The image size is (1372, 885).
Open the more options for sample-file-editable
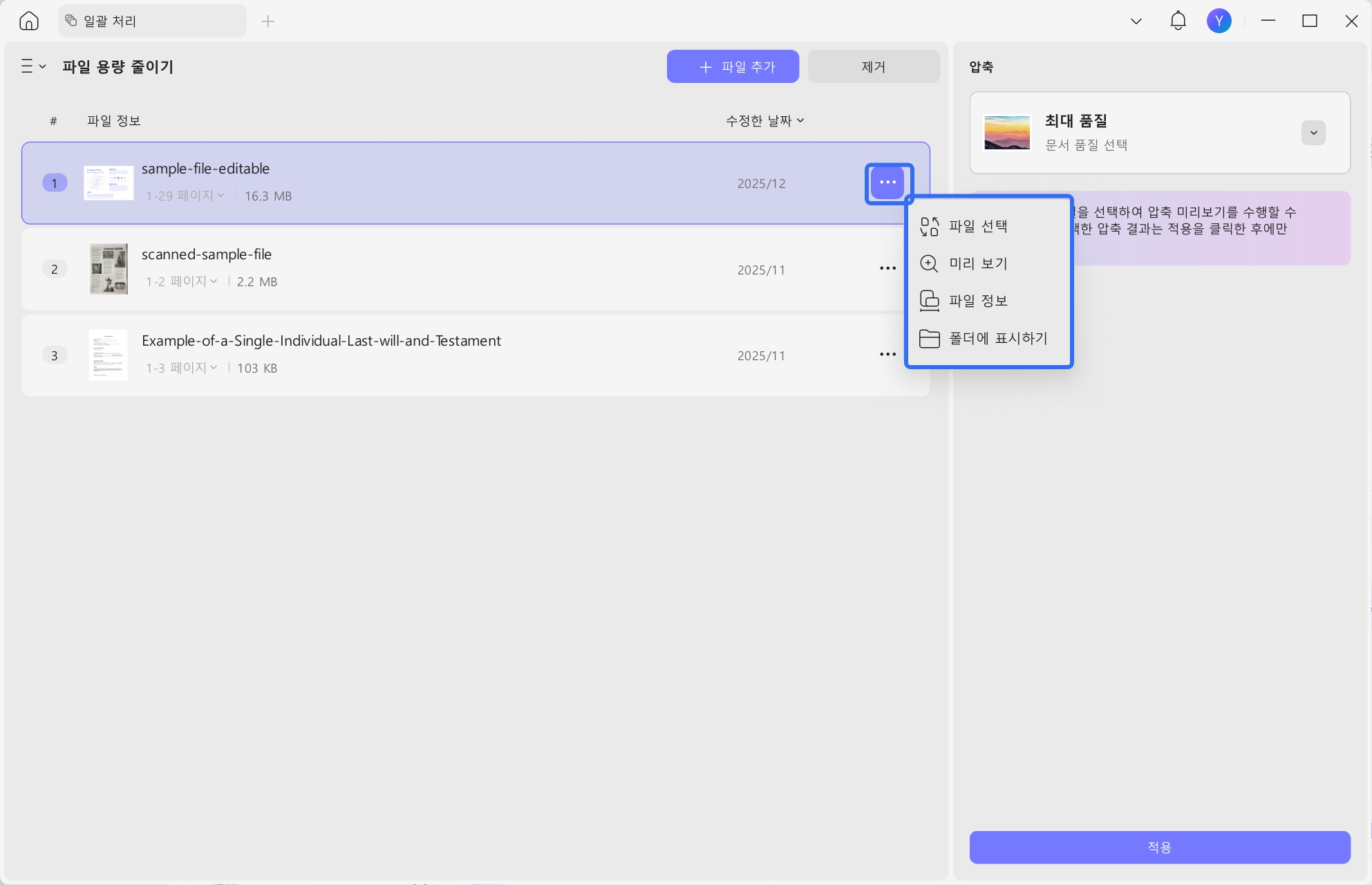(x=888, y=183)
